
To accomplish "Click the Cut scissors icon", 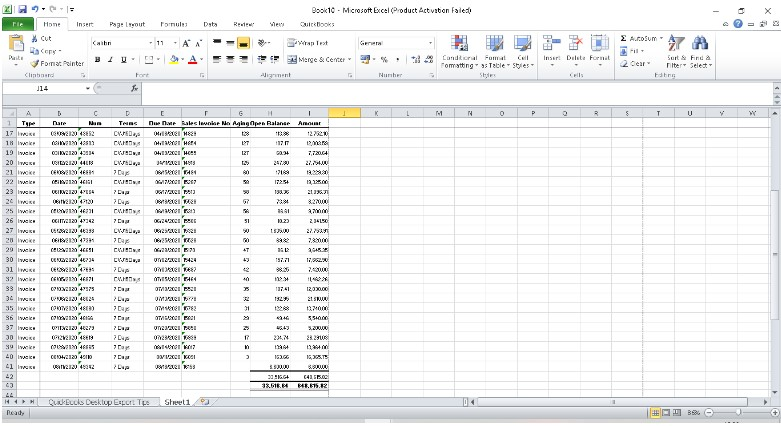I will [34, 38].
